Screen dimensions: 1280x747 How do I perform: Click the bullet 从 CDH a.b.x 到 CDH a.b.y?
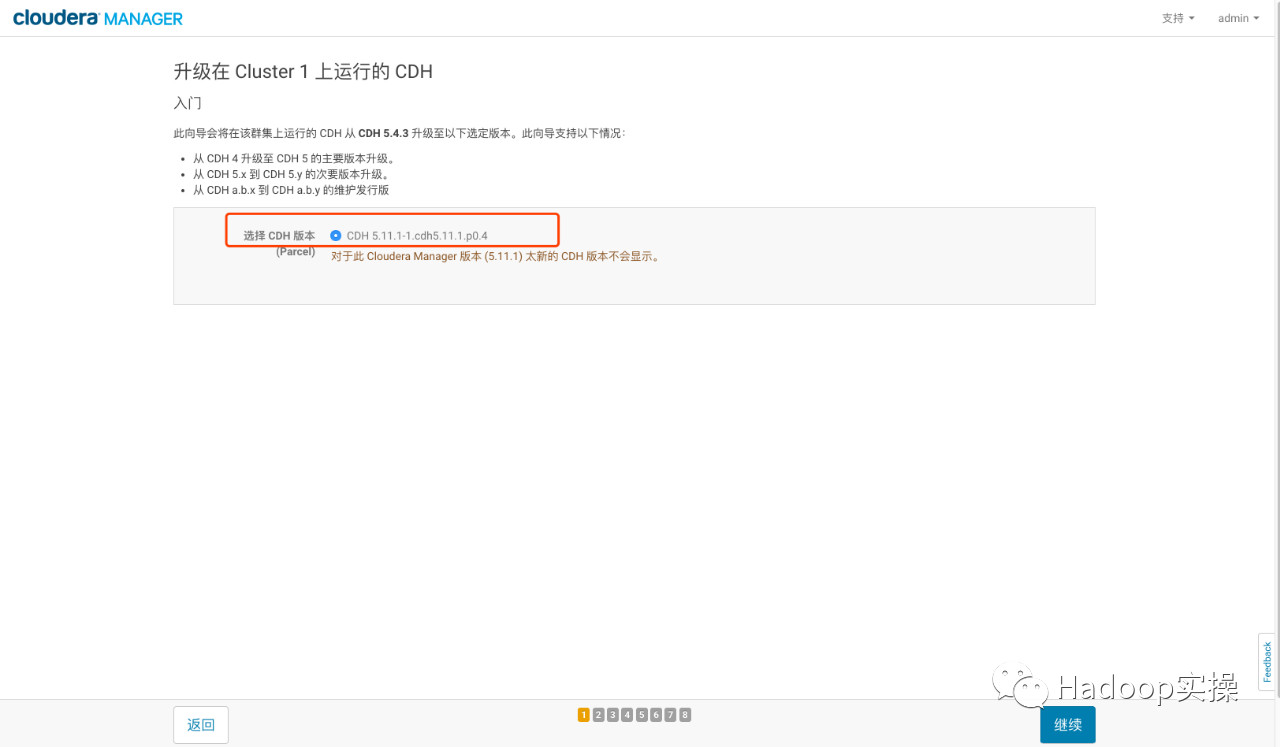[291, 190]
